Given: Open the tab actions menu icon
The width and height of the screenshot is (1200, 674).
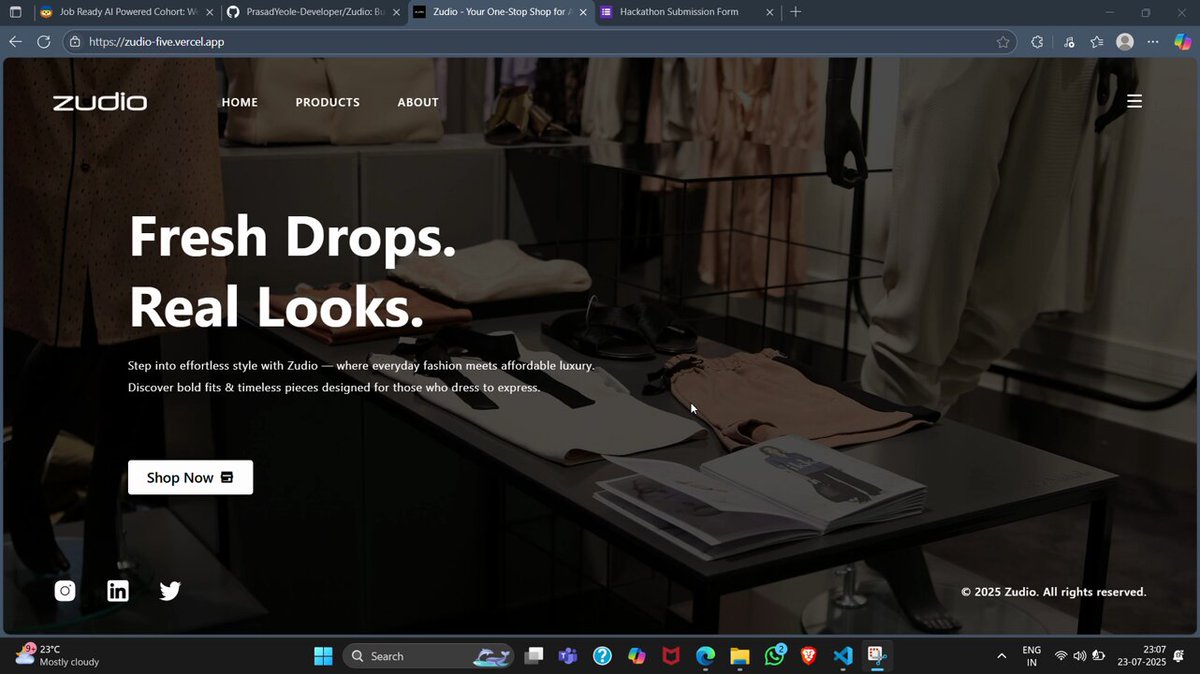Looking at the screenshot, I should point(15,12).
